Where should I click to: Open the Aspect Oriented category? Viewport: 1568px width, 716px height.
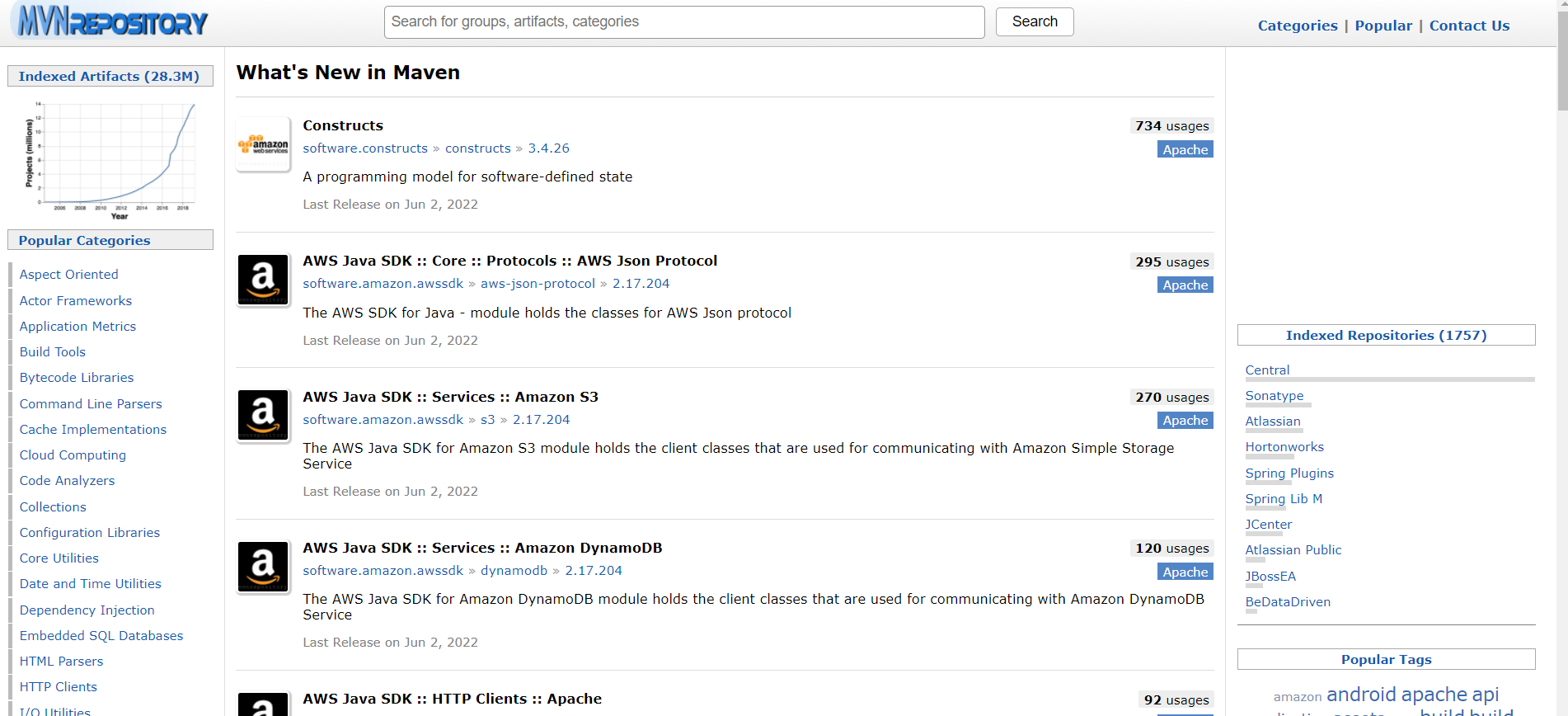(x=68, y=275)
